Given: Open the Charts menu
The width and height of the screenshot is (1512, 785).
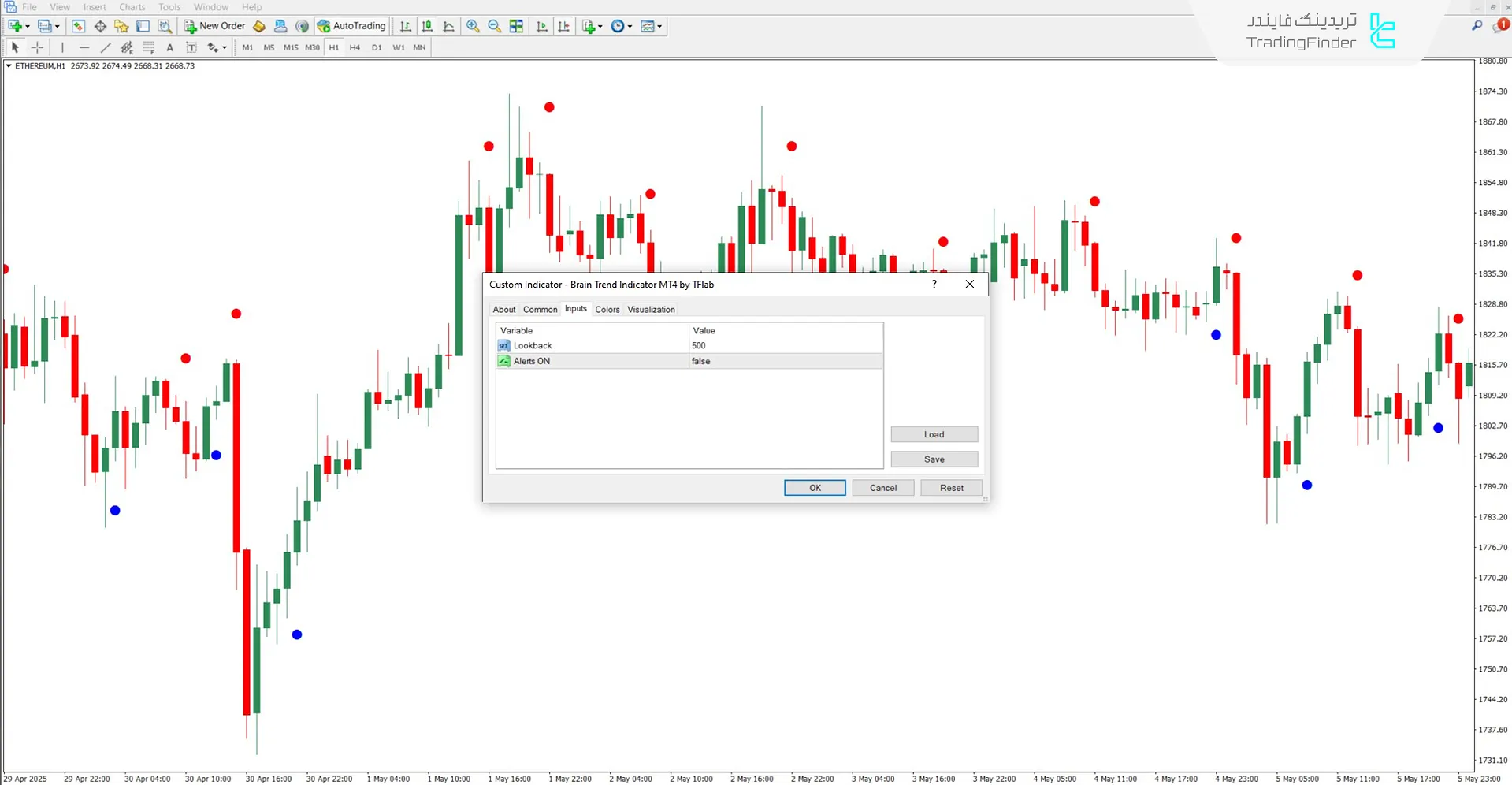Looking at the screenshot, I should click(132, 7).
